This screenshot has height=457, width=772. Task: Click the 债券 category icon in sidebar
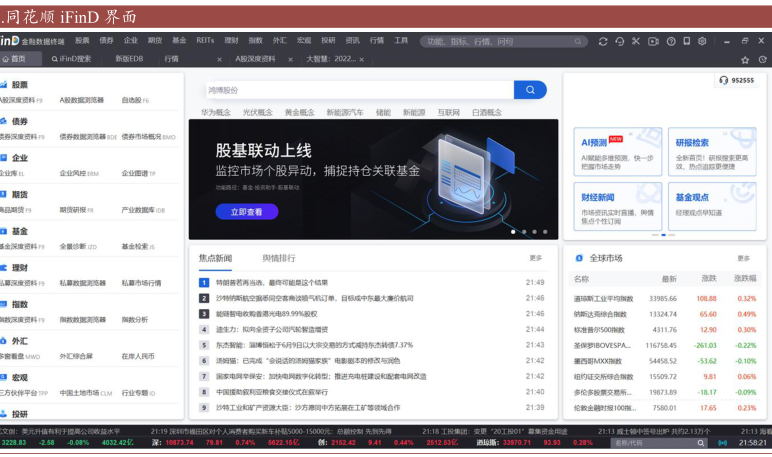coord(5,121)
